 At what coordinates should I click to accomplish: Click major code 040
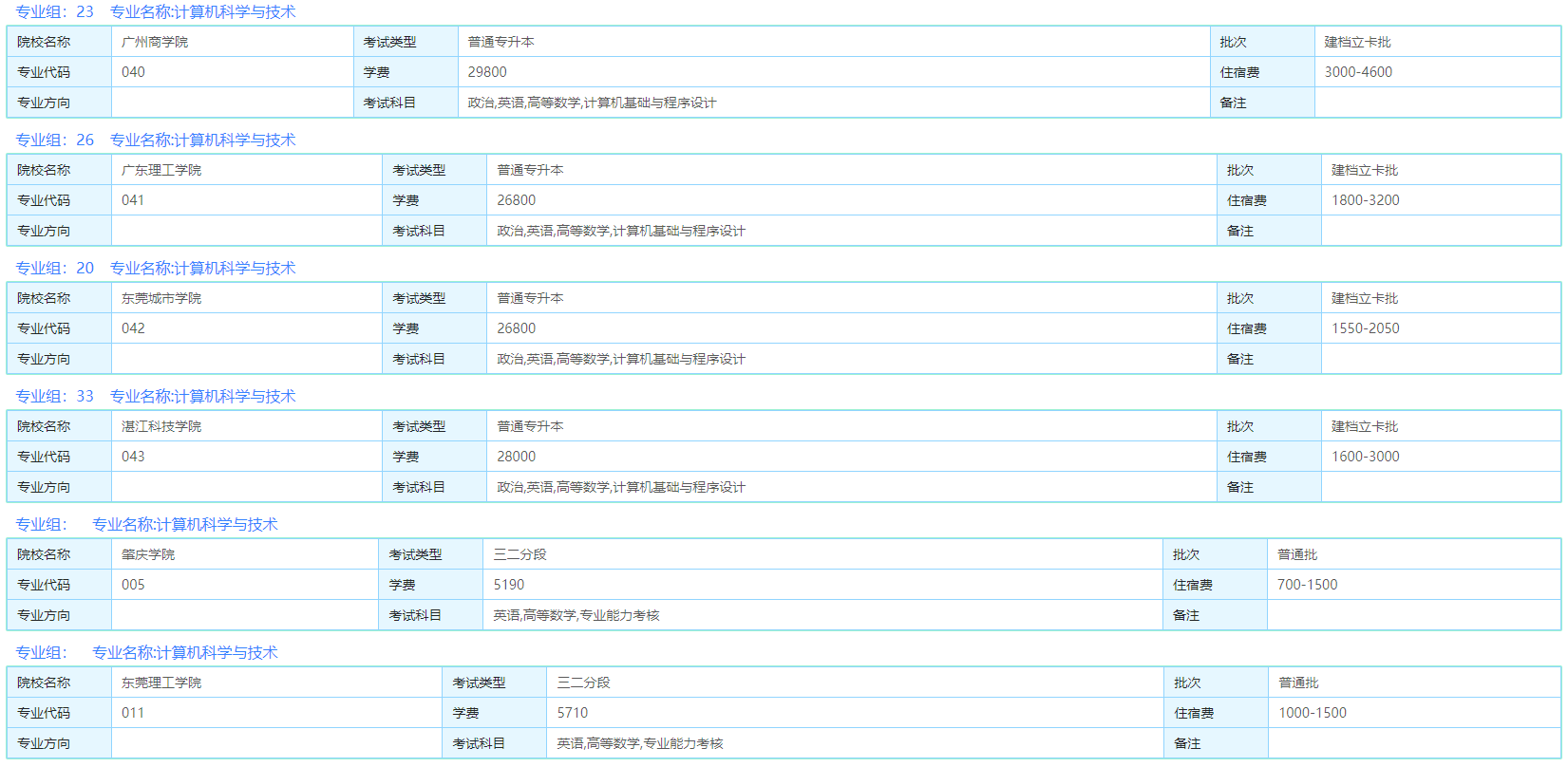tap(133, 72)
